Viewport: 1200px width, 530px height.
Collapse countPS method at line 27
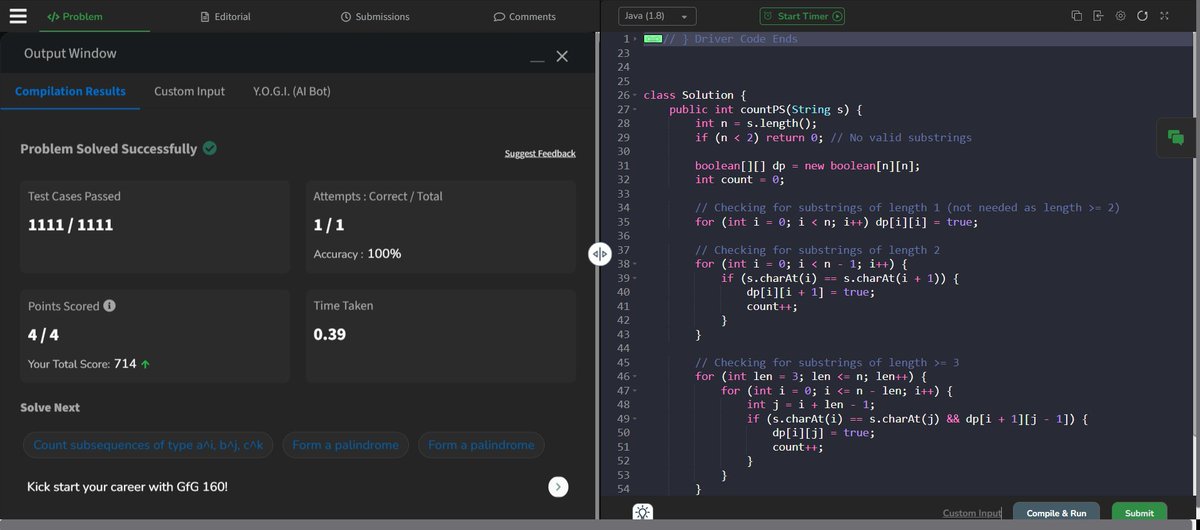[636, 110]
